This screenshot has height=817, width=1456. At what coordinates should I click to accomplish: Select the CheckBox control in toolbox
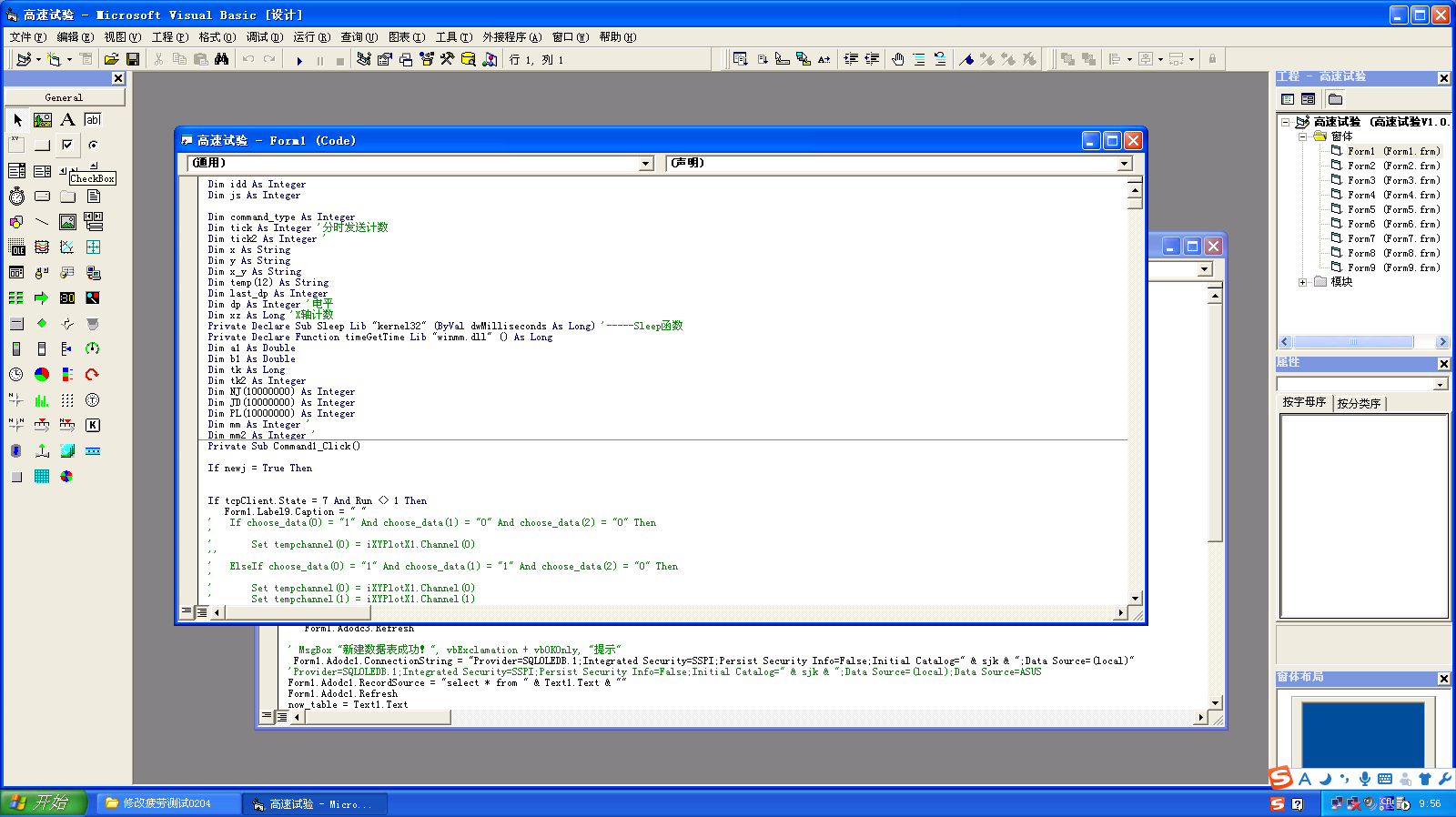67,145
